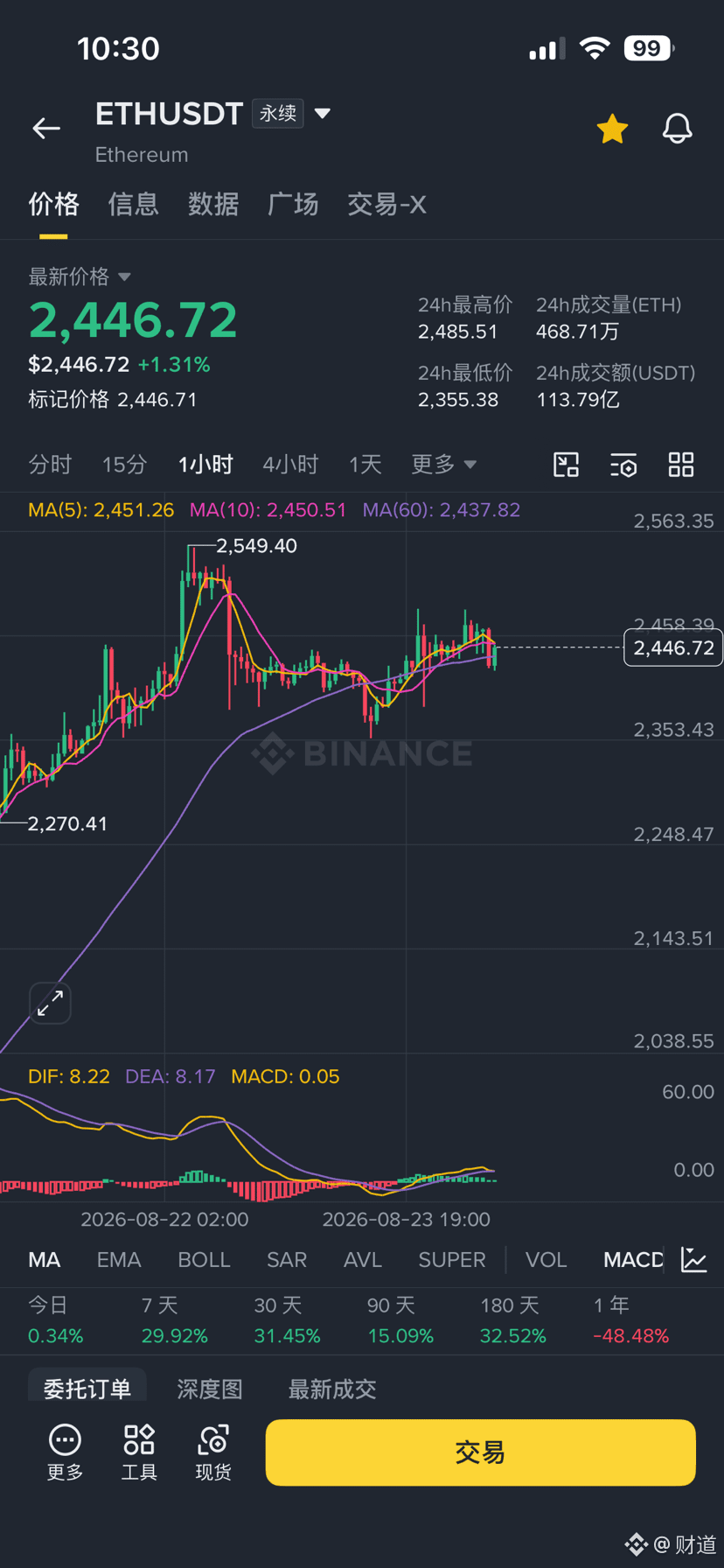Enable the SAR indicator
724x1568 pixels.
(287, 1259)
